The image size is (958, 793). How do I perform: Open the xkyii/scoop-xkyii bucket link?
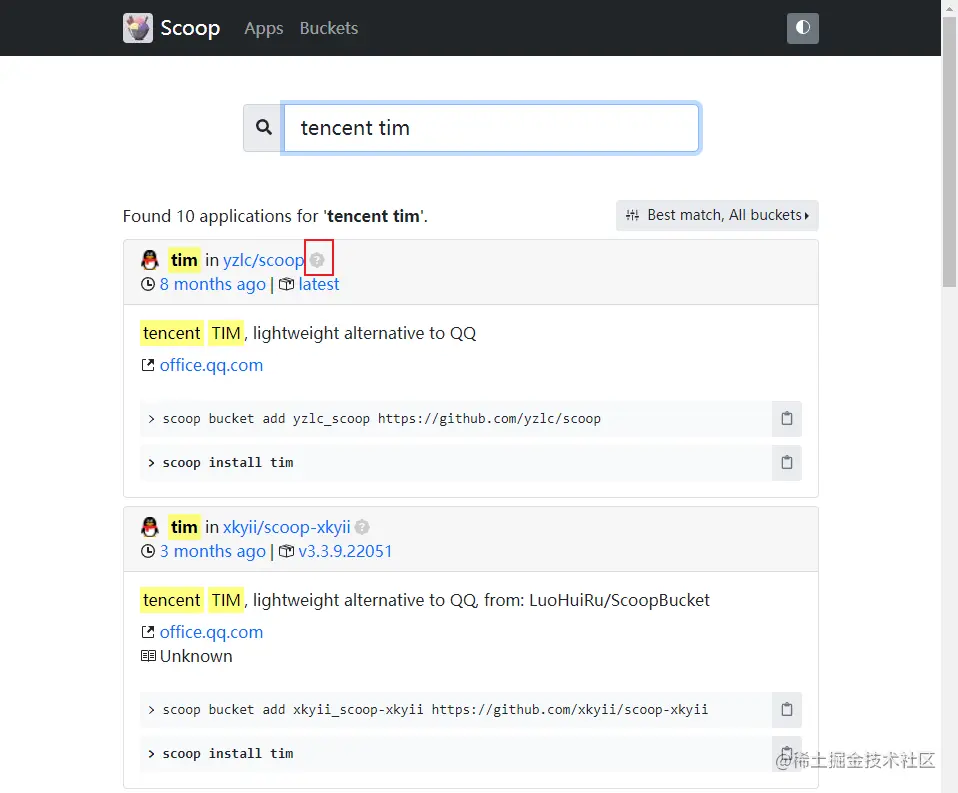[287, 527]
